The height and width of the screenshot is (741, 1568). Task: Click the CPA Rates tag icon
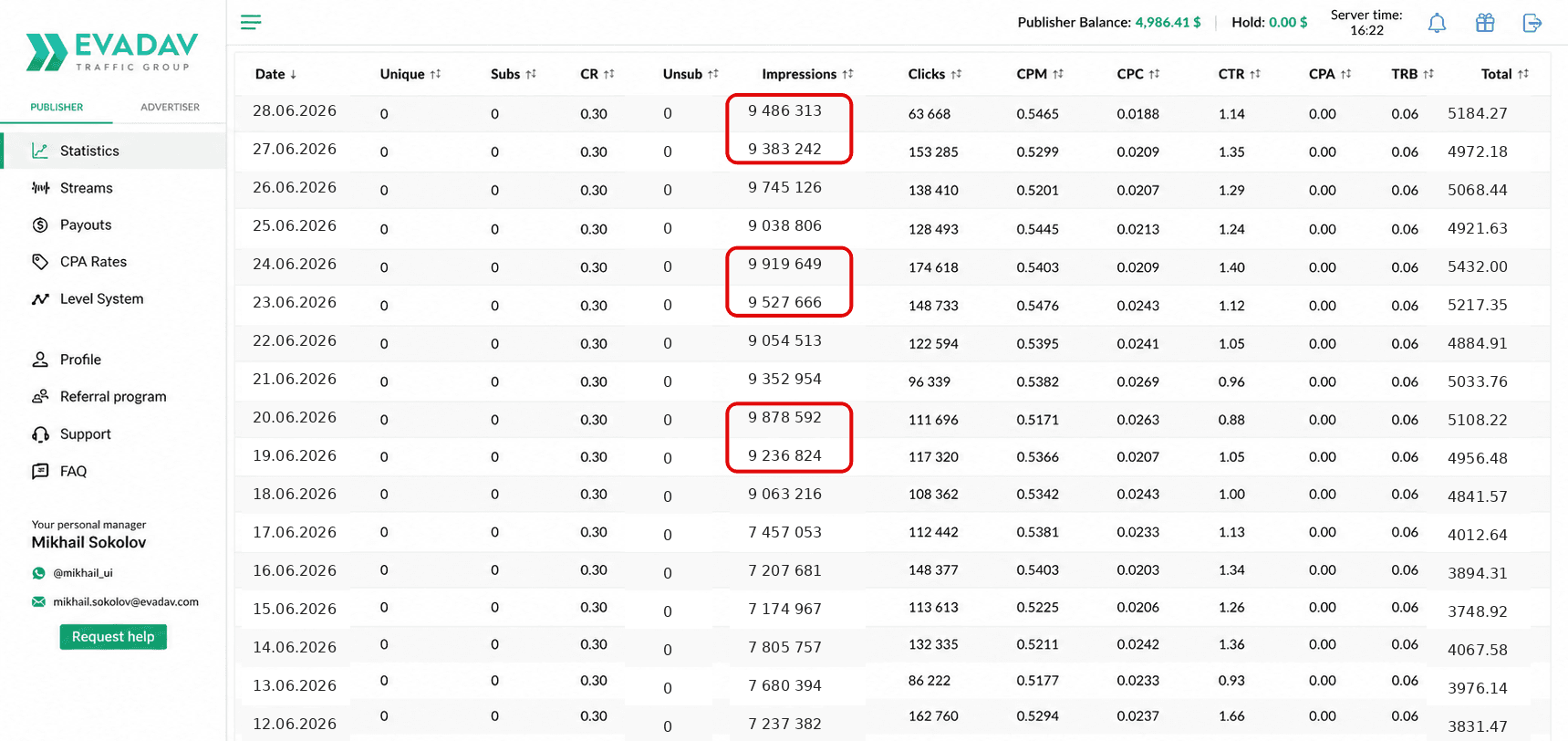tap(40, 262)
